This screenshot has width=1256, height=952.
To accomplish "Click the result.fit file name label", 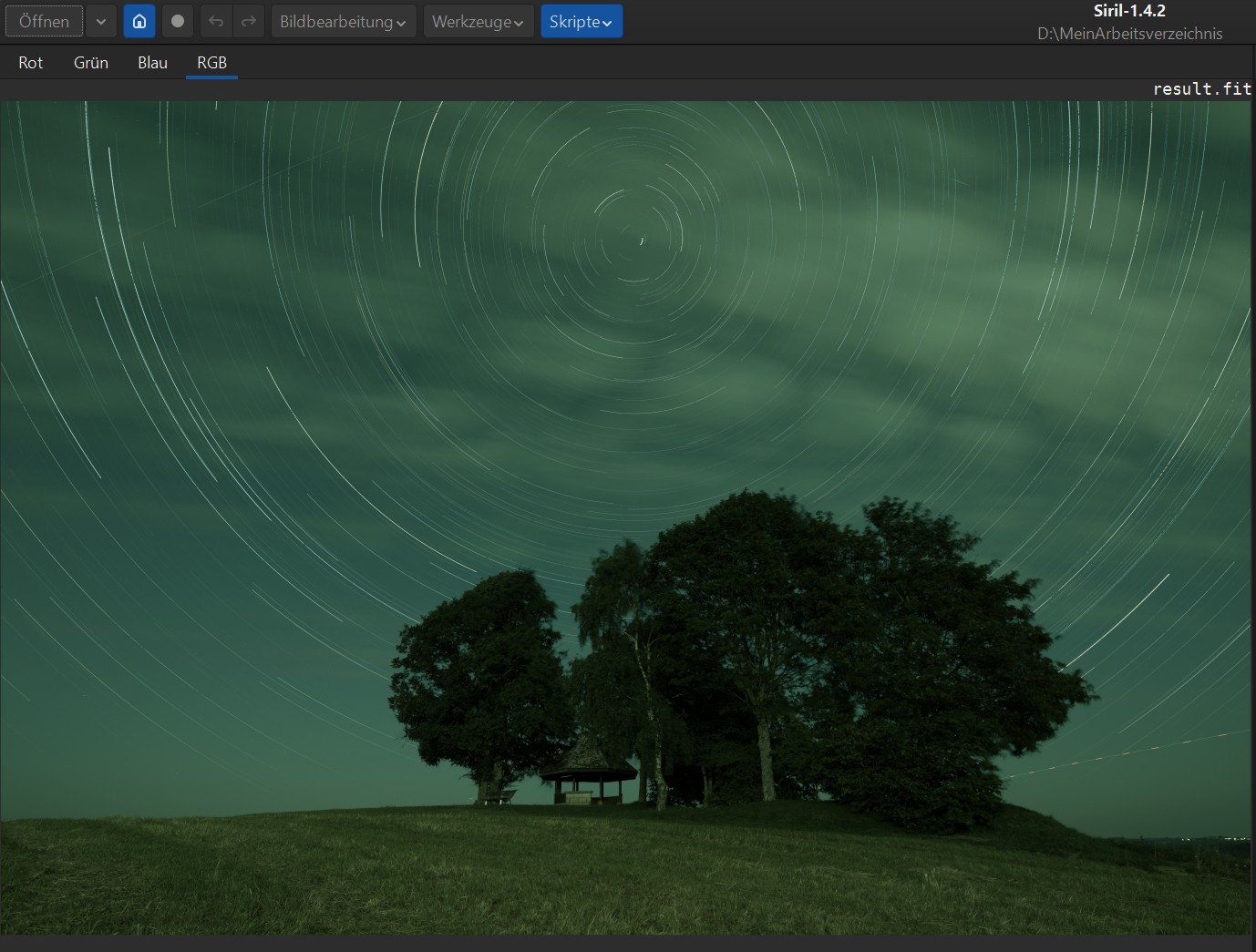I will 1201,88.
